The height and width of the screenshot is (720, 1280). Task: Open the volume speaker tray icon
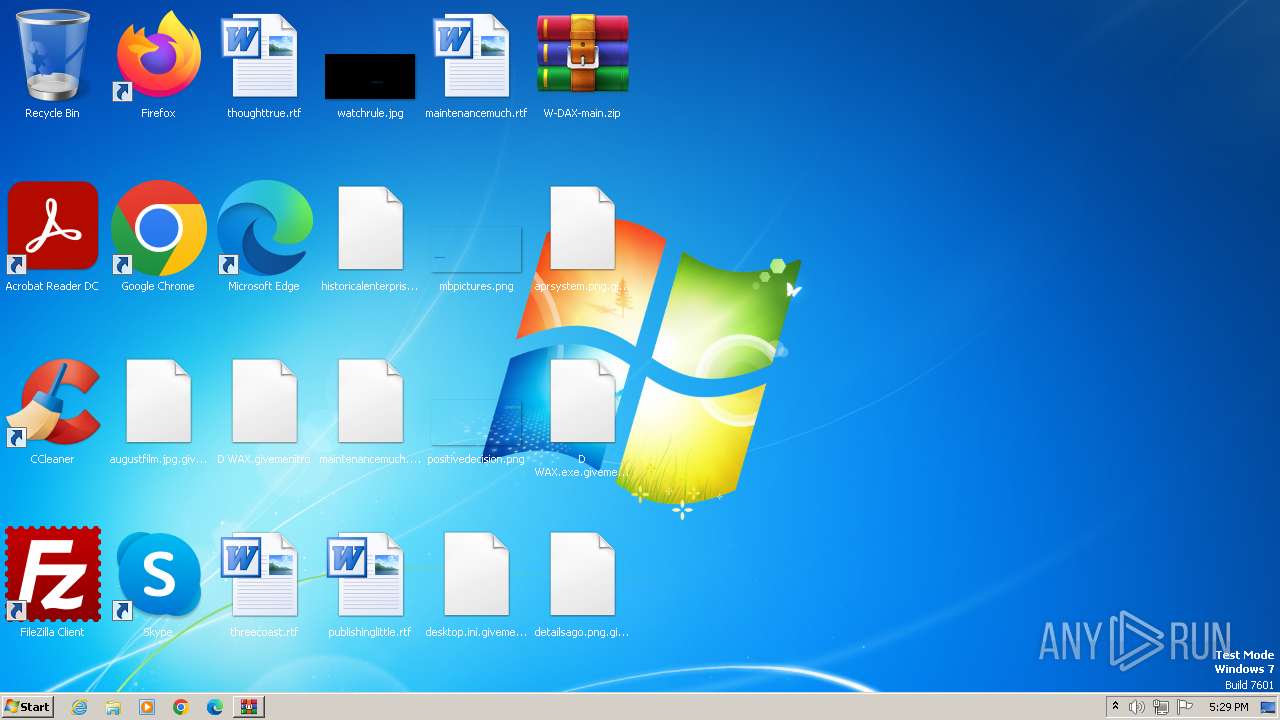click(1137, 707)
